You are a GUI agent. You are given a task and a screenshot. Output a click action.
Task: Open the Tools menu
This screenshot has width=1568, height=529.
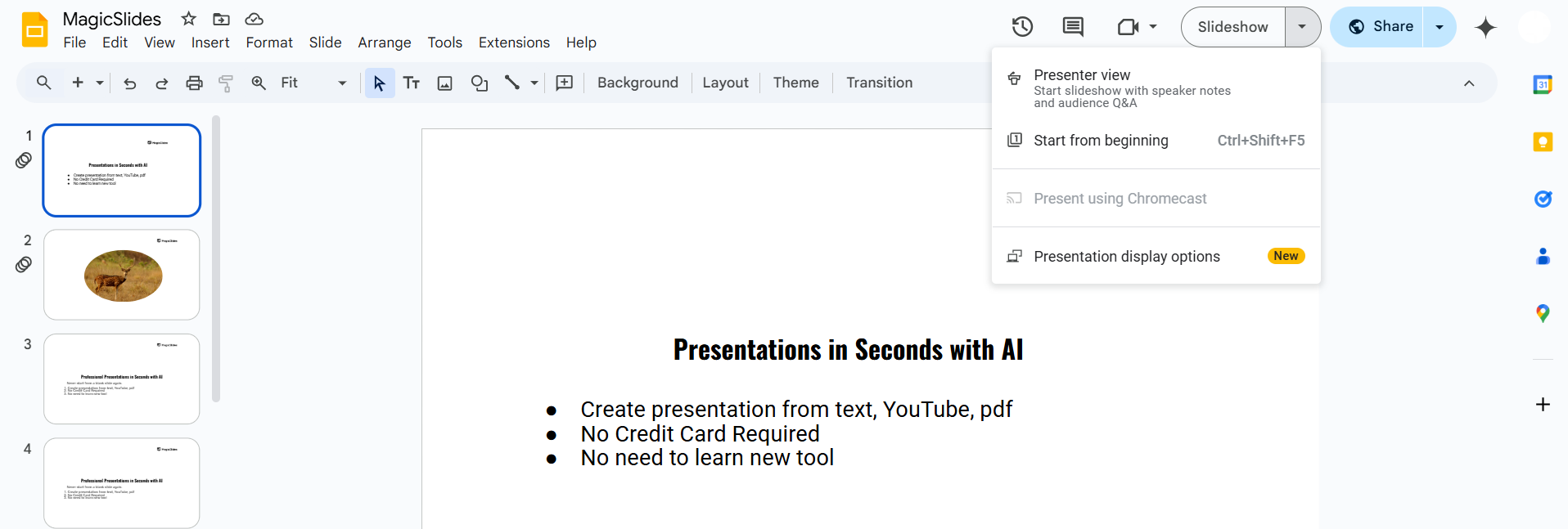click(x=444, y=43)
